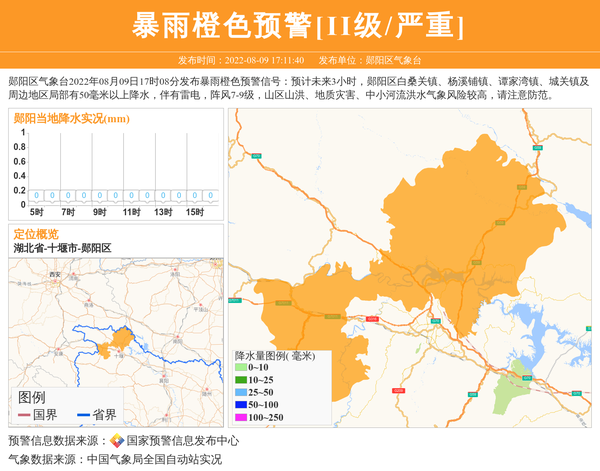The width and height of the screenshot is (600, 471).
Task: Click the 暴雨橙色预警 title banner
Action: pos(299,25)
